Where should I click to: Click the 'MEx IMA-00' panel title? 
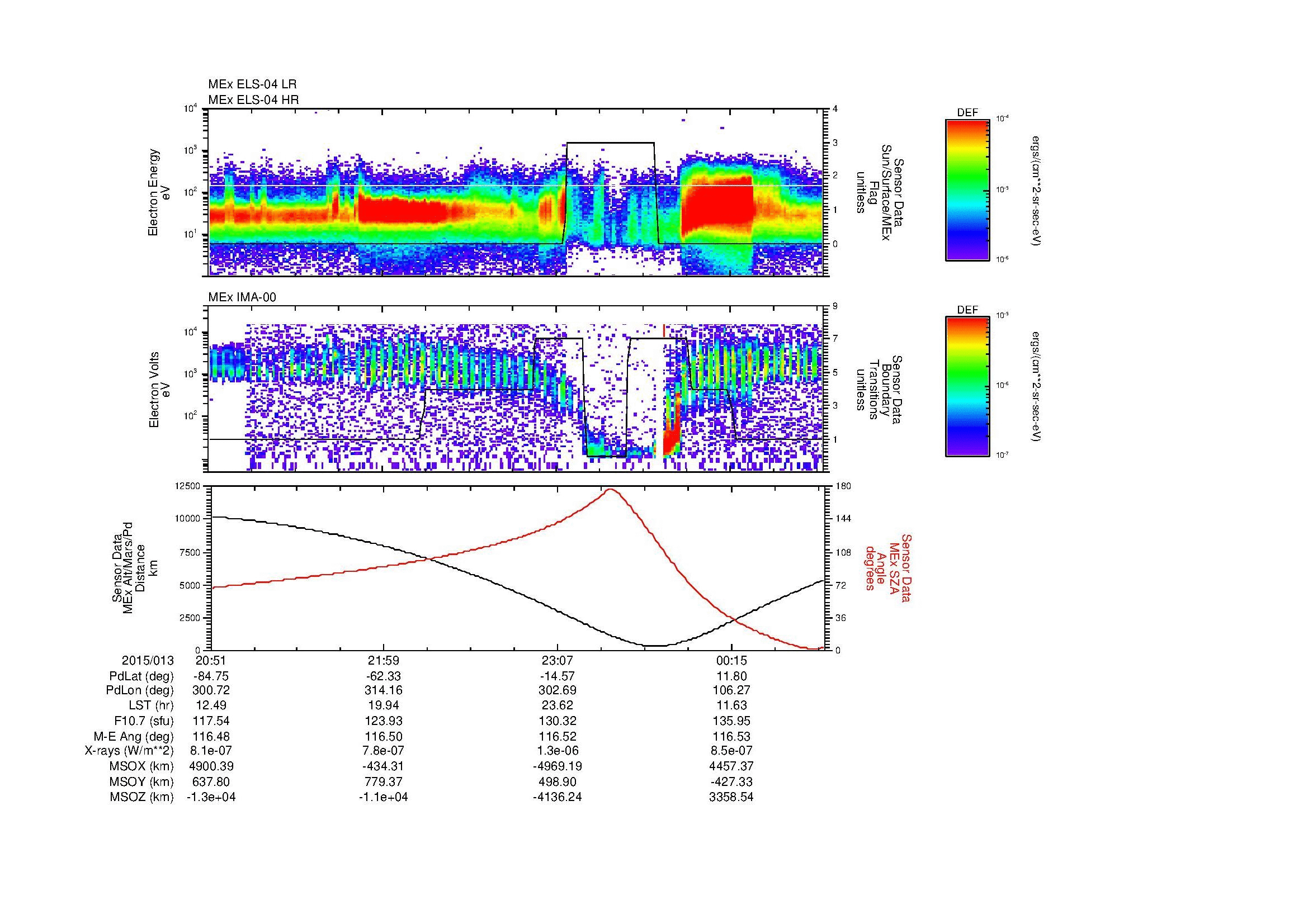(242, 297)
